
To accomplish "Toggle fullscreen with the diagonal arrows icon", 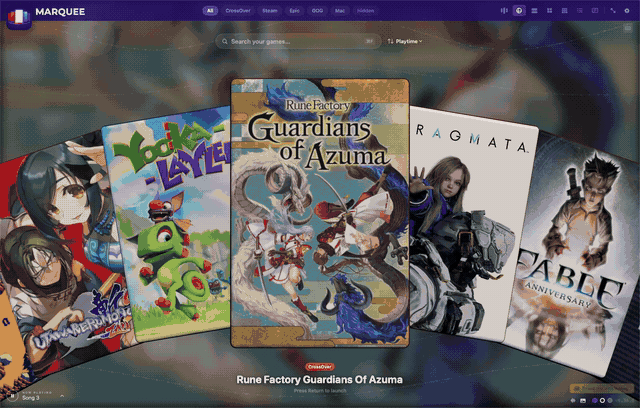I will point(613,11).
